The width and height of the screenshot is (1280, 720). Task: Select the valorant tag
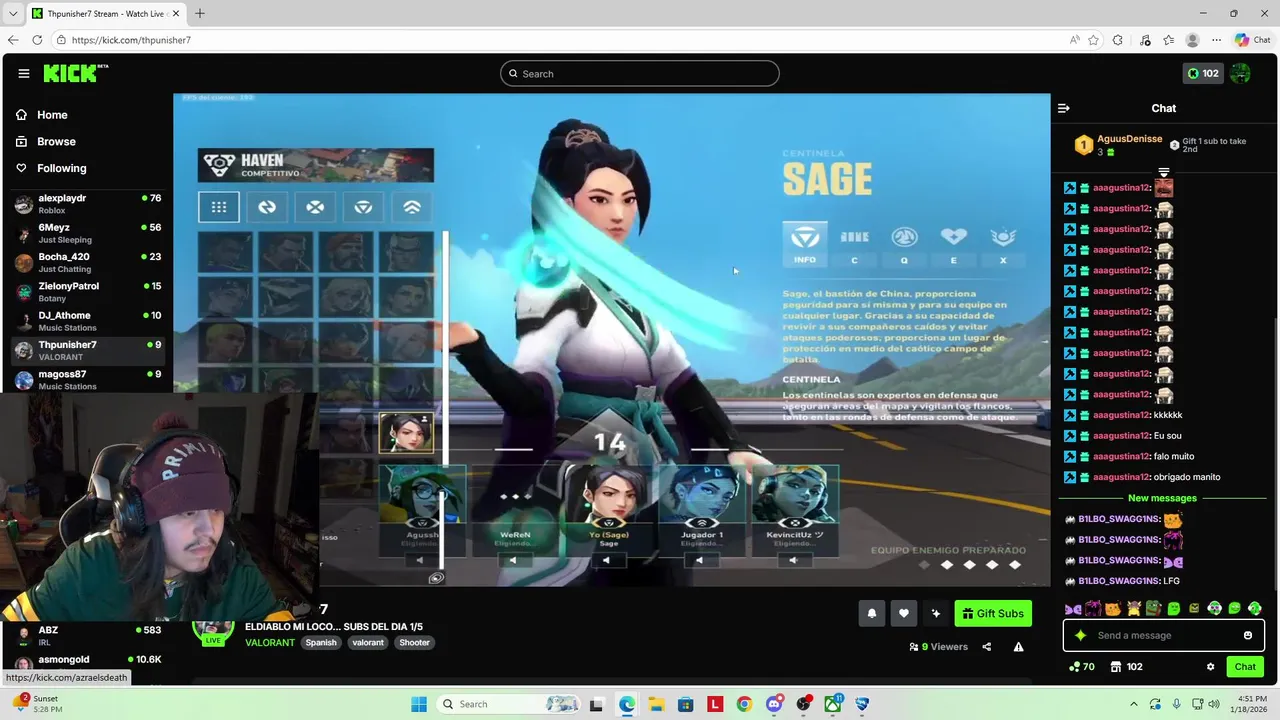tap(368, 643)
